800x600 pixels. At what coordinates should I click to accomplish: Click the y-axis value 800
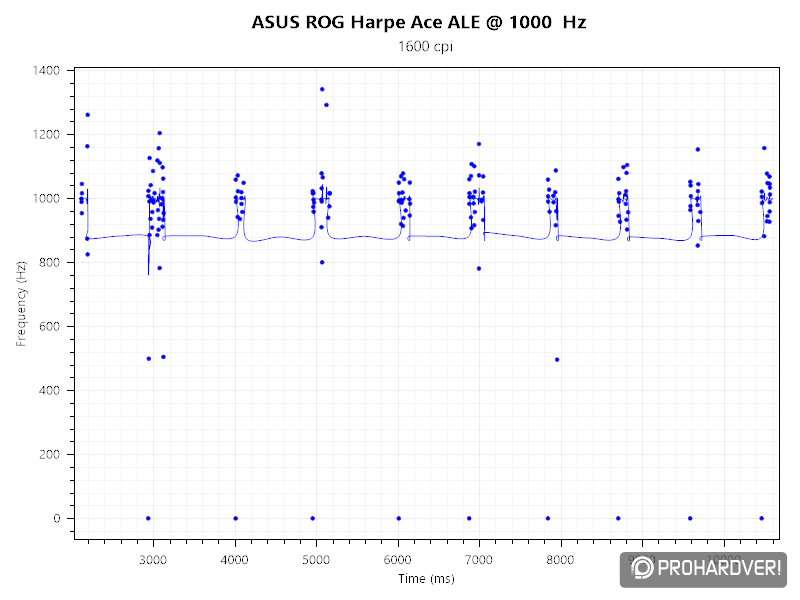pos(49,262)
